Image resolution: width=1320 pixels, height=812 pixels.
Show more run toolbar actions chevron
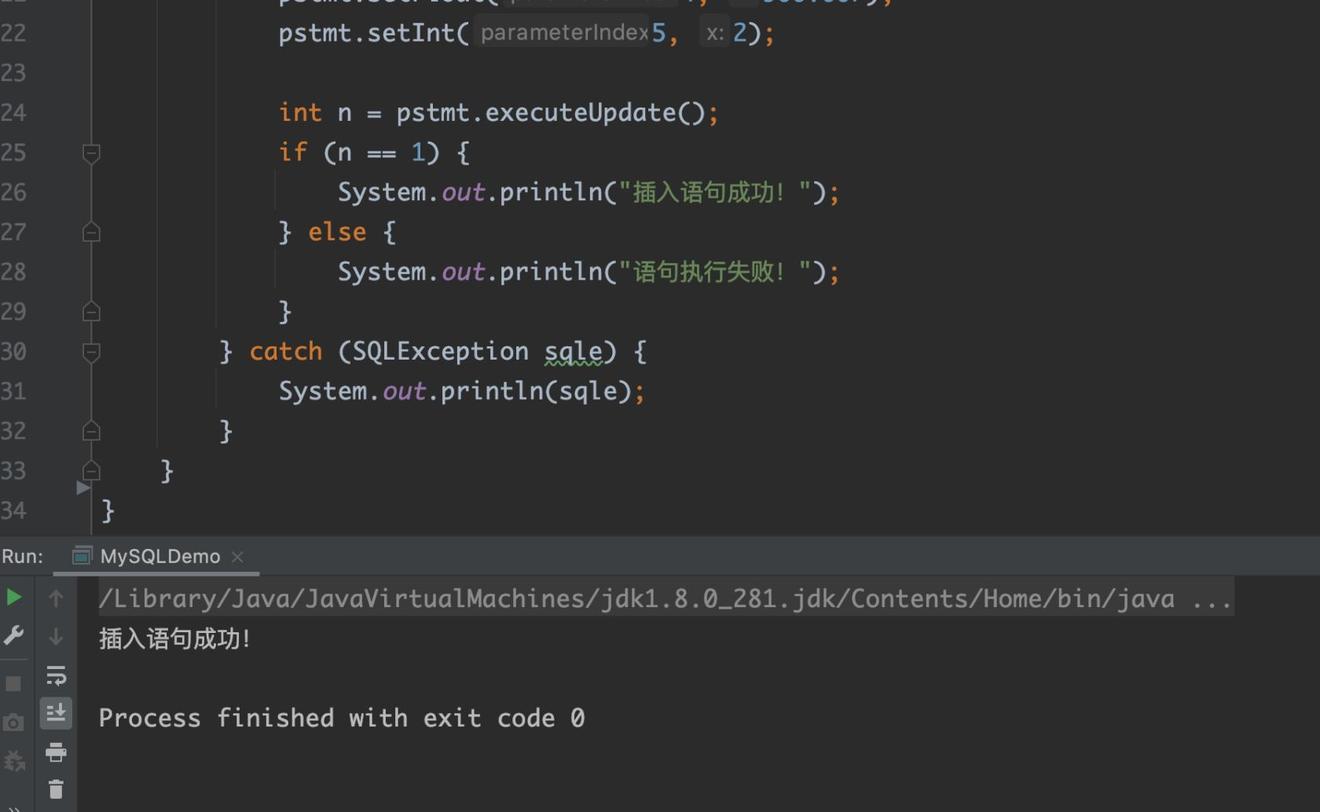(x=14, y=807)
